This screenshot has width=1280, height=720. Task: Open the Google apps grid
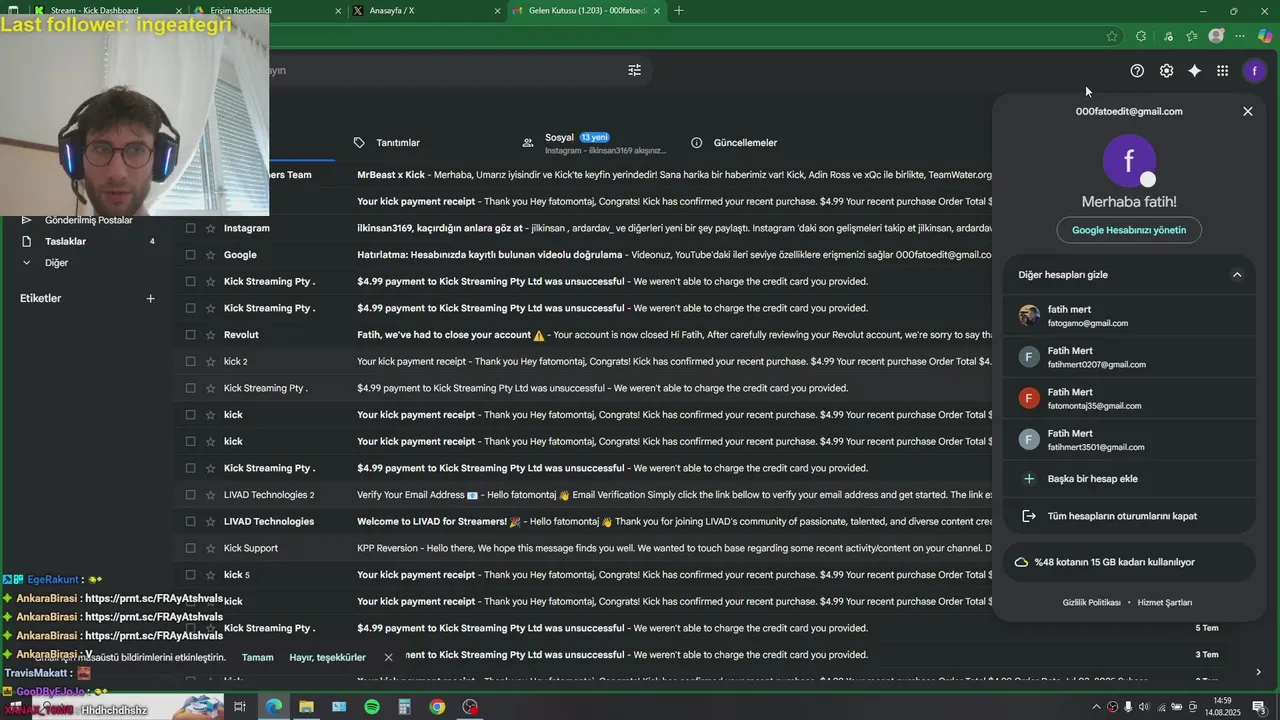point(1222,70)
